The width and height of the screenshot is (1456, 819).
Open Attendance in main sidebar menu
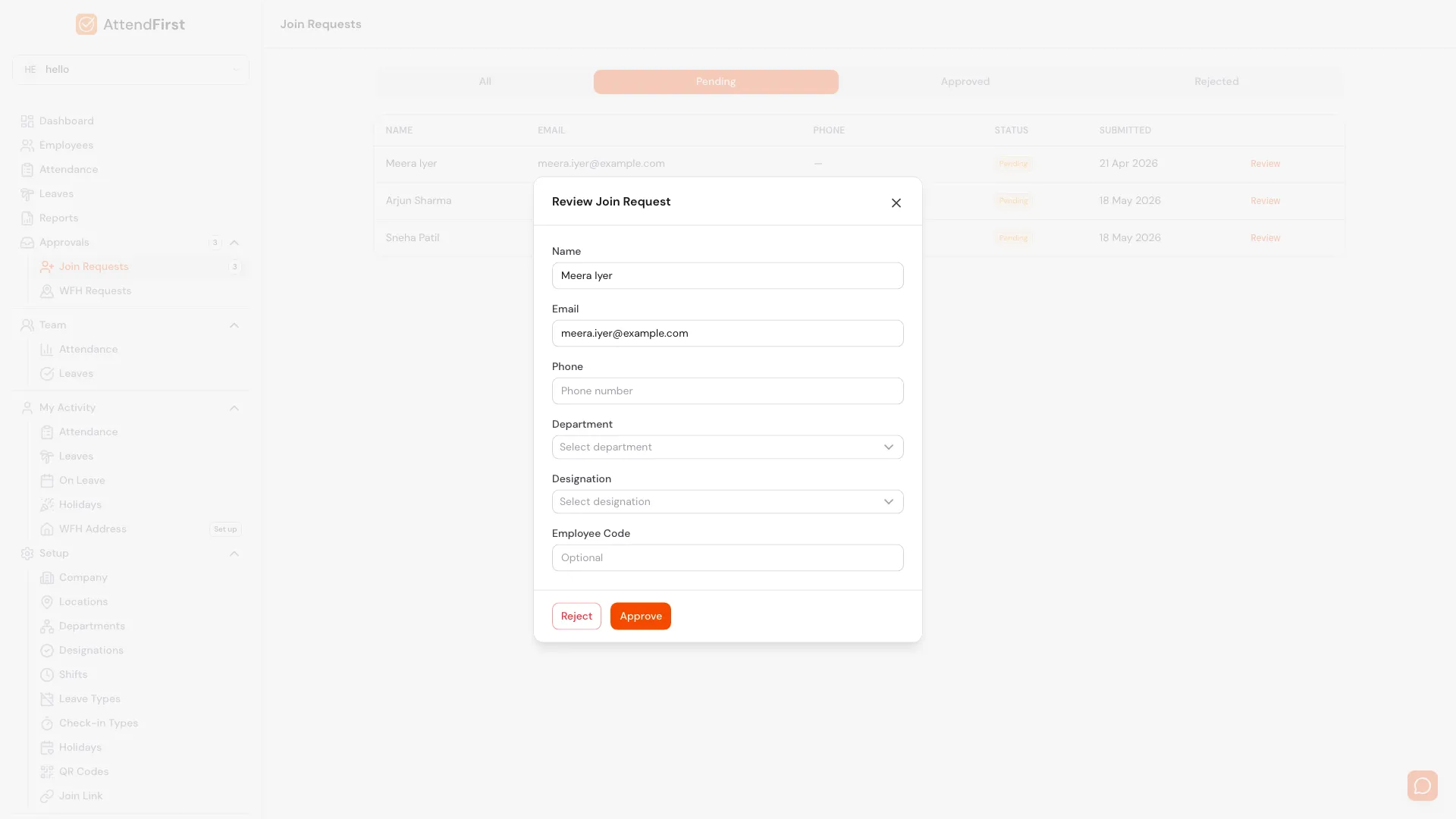pos(68,170)
